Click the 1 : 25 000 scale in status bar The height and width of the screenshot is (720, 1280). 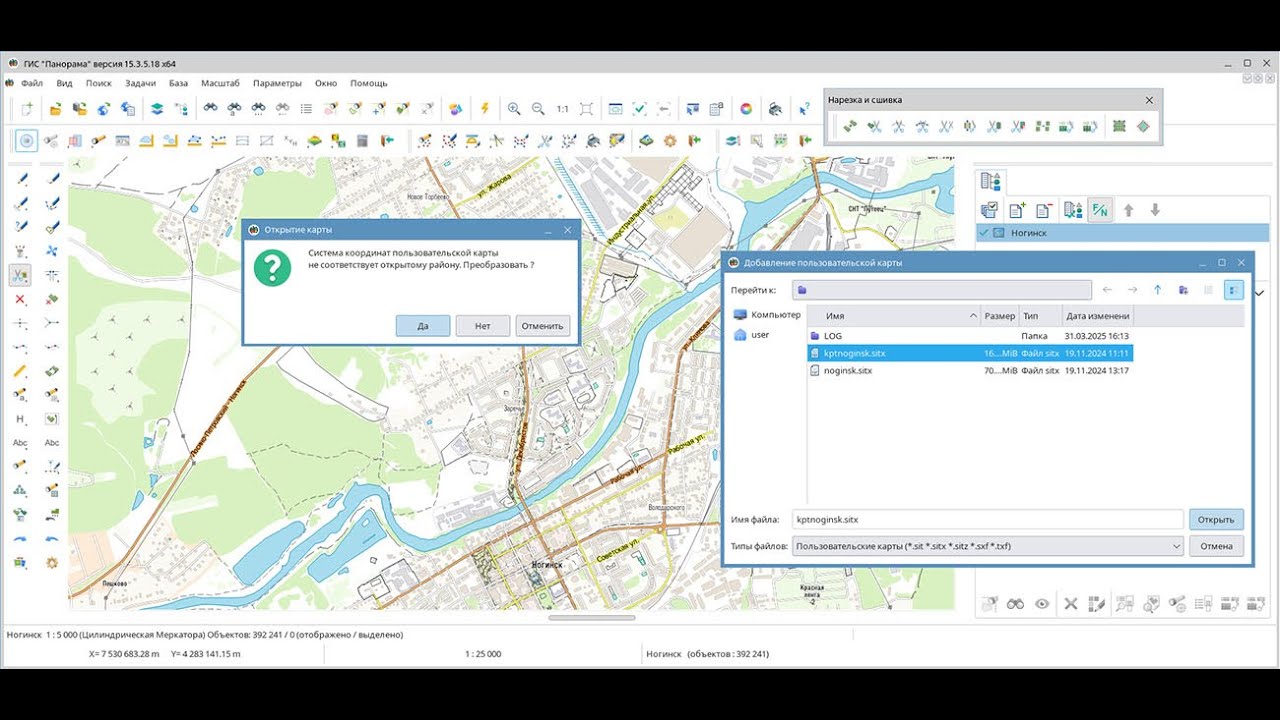[483, 654]
